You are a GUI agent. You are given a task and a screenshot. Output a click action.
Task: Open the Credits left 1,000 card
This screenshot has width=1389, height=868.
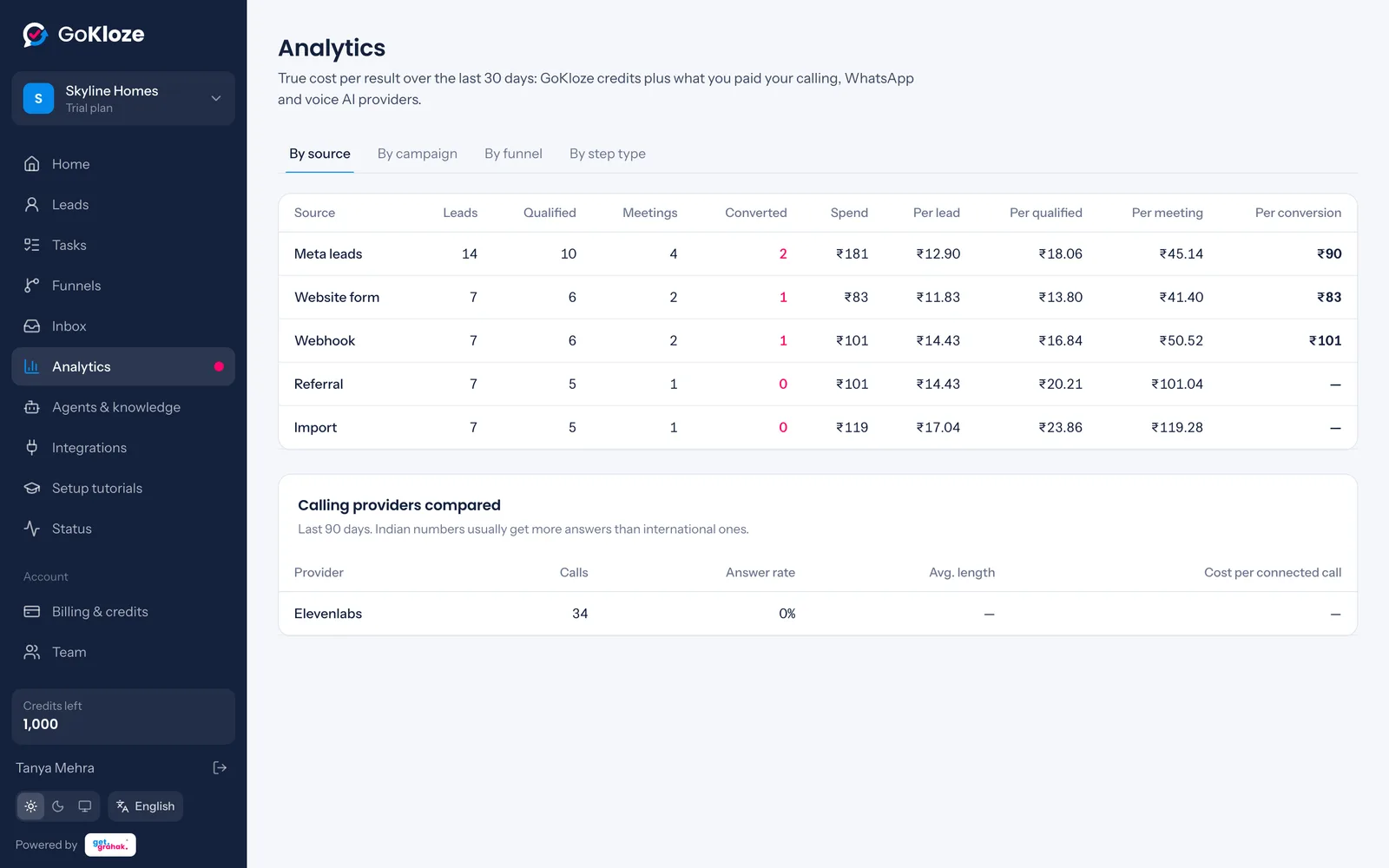[x=123, y=716]
